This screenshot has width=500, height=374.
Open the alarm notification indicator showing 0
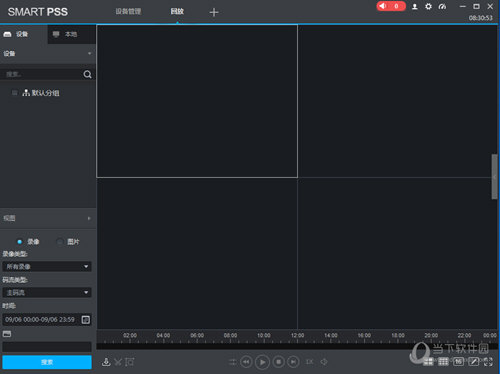(x=391, y=6)
